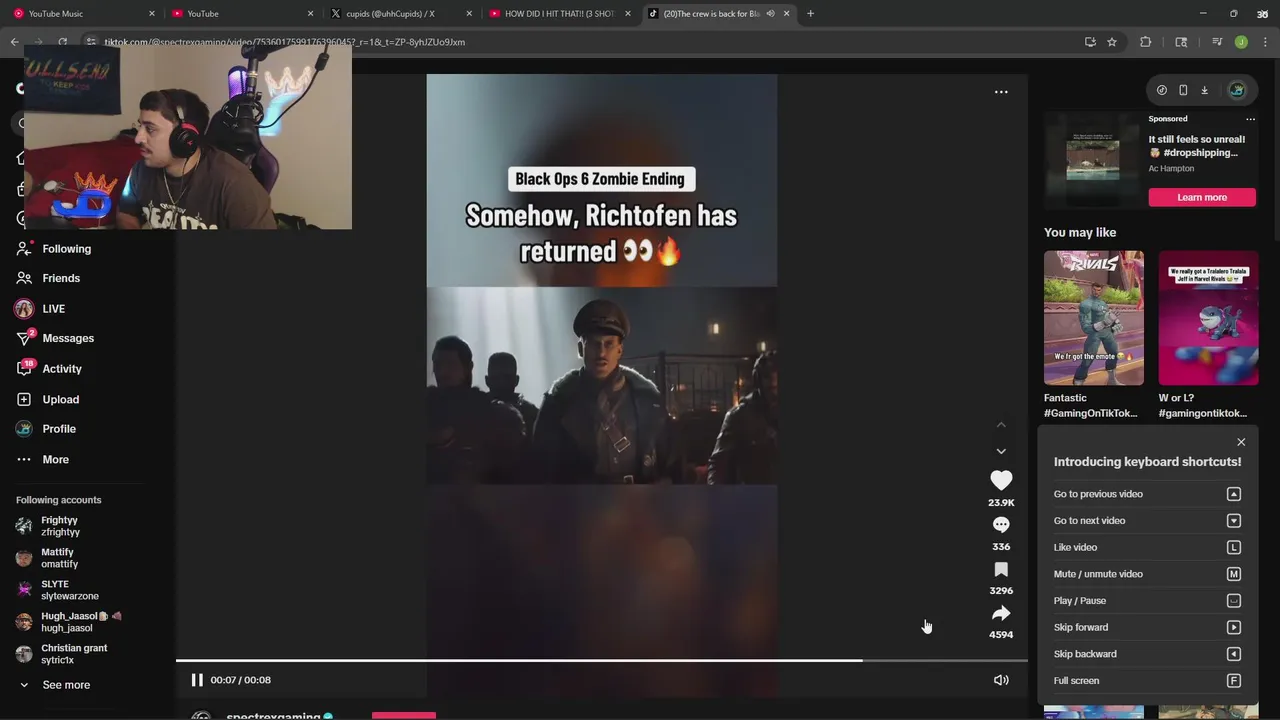The image size is (1280, 720).
Task: Click the Like video L key icon
Action: 1234,547
